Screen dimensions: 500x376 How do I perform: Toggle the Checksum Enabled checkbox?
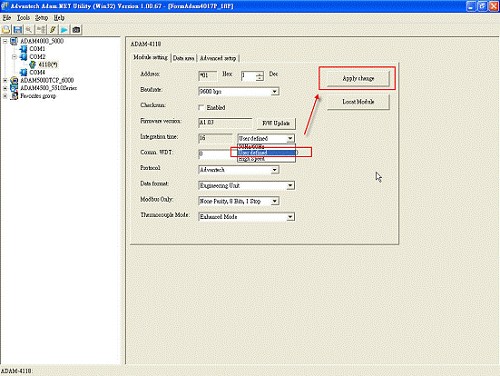pyautogui.click(x=201, y=107)
